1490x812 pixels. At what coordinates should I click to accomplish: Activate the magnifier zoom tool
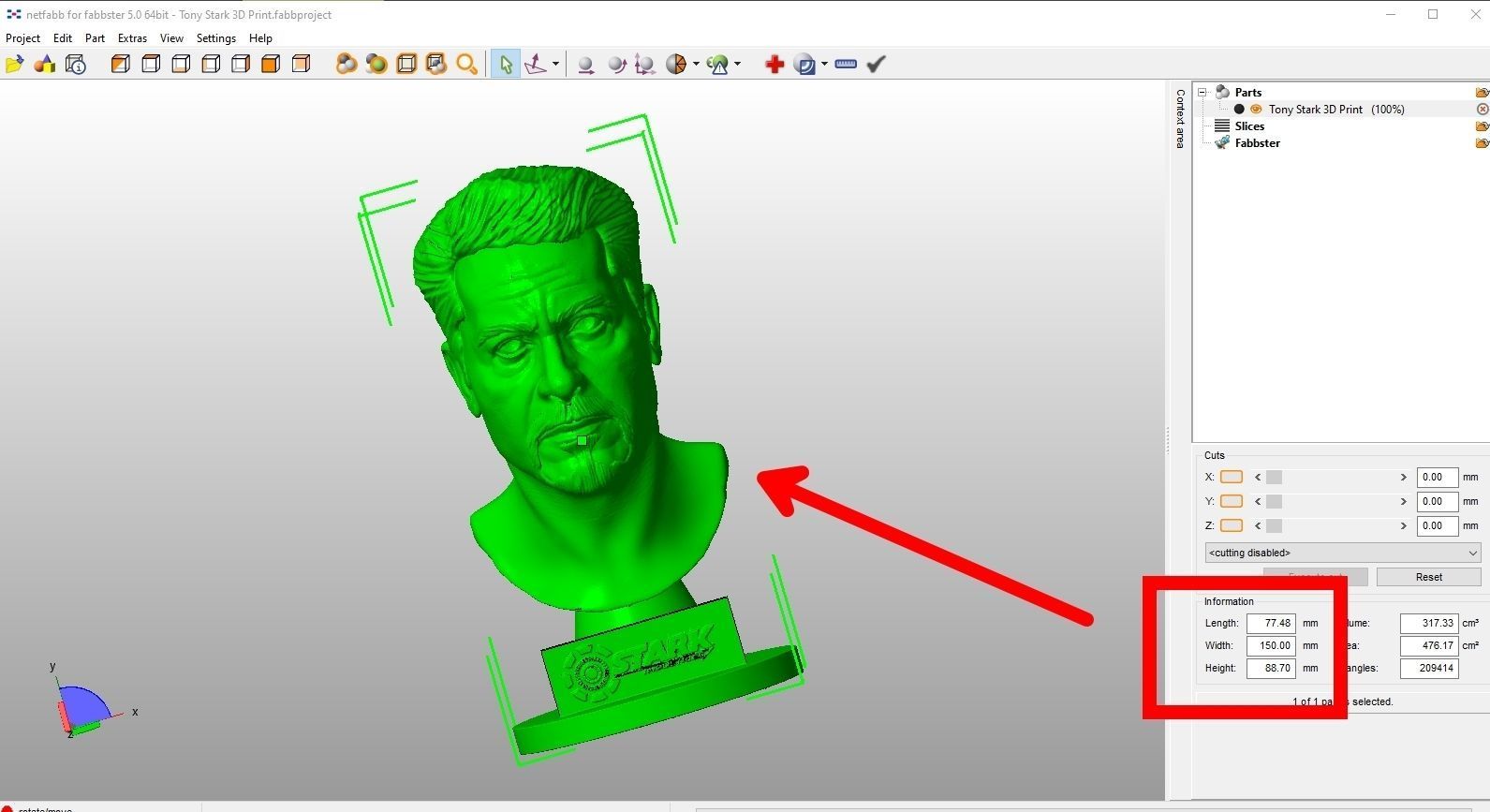[x=466, y=64]
